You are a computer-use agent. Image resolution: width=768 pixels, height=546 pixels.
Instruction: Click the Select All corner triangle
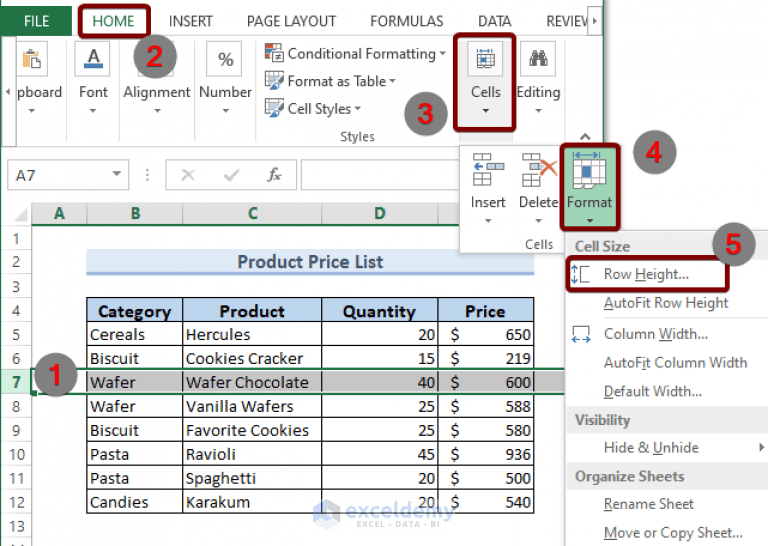pos(20,214)
